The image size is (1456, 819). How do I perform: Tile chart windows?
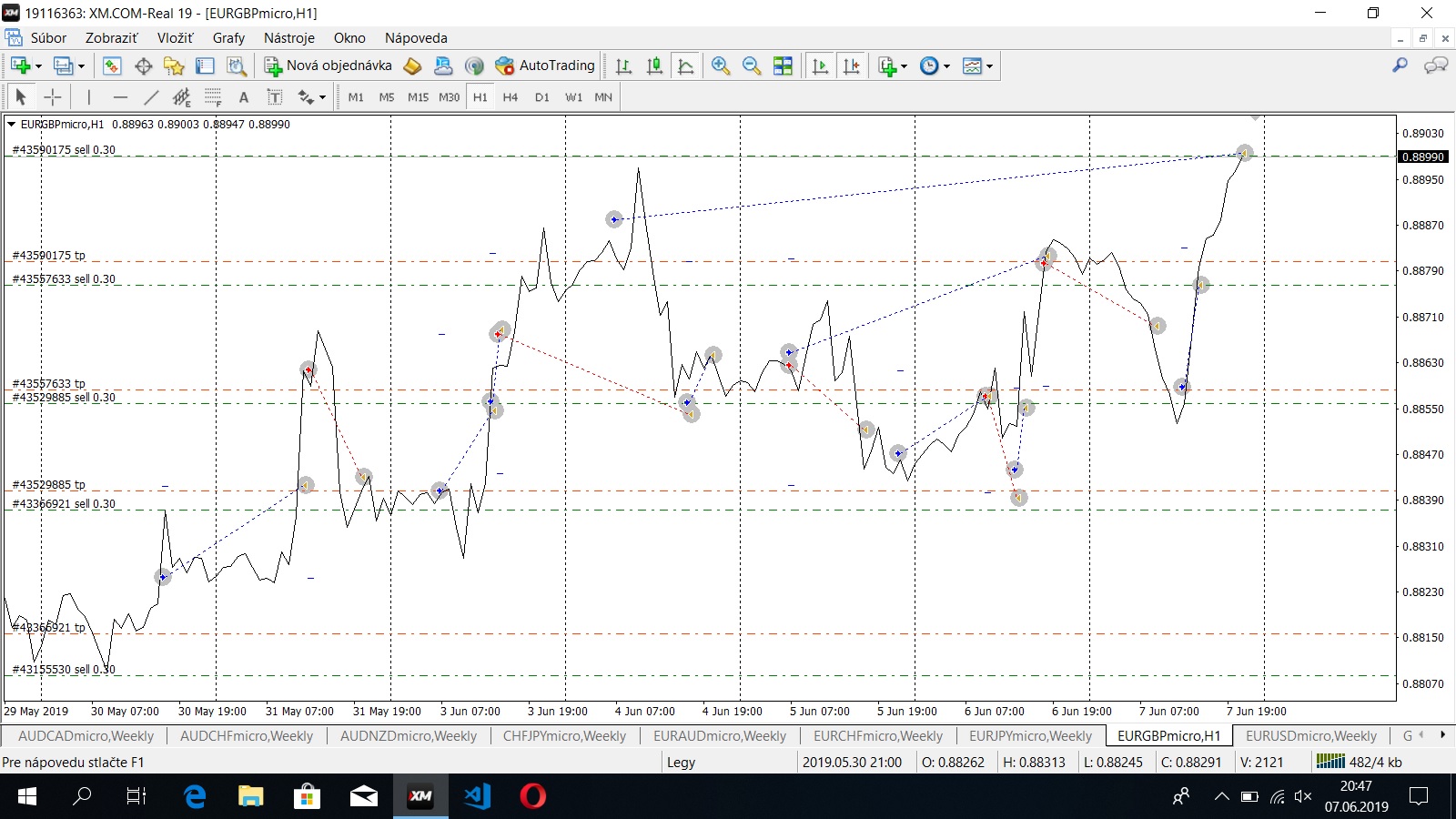[783, 66]
